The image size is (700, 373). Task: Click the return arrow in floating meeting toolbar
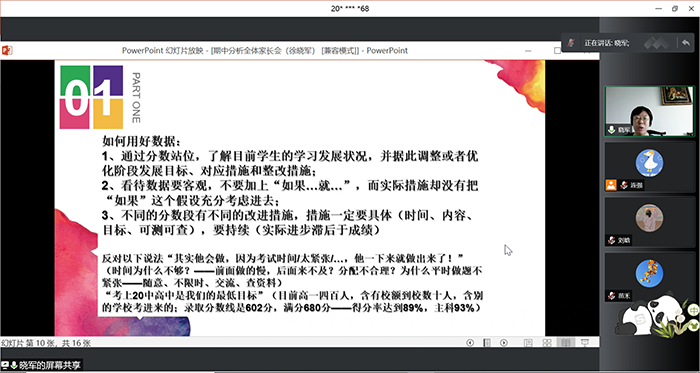[x=685, y=43]
